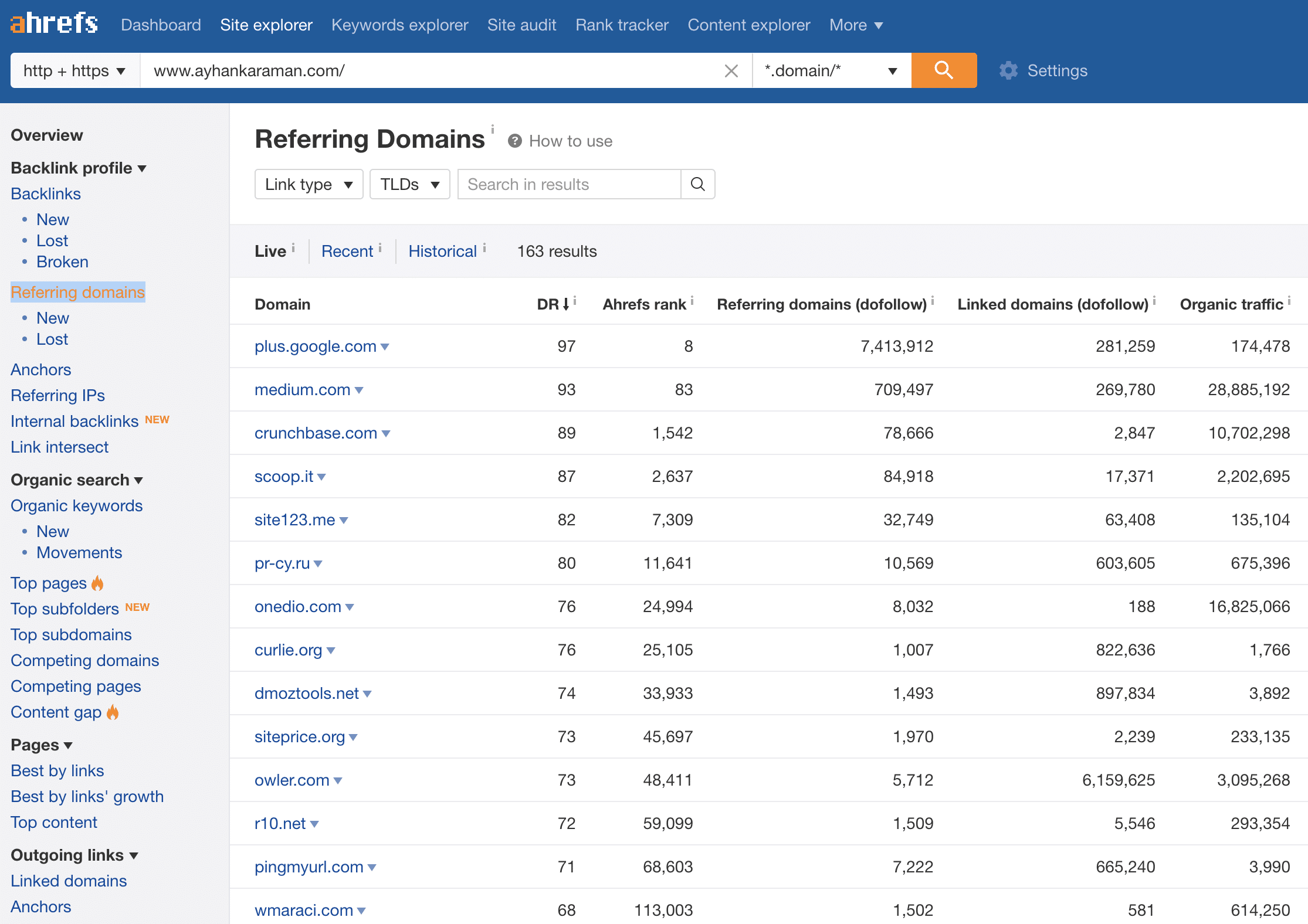Click How to use help icon
The height and width of the screenshot is (924, 1308).
(514, 141)
